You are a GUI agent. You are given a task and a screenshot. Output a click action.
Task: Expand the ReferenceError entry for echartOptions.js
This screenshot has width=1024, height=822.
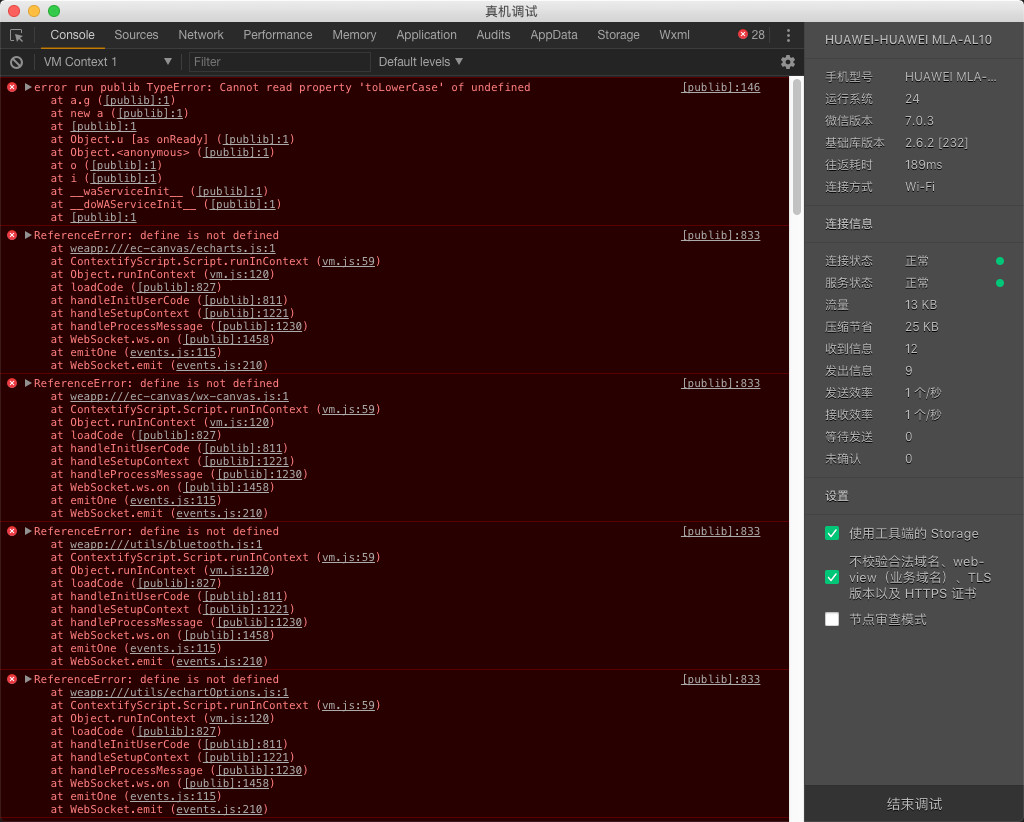pos(28,680)
